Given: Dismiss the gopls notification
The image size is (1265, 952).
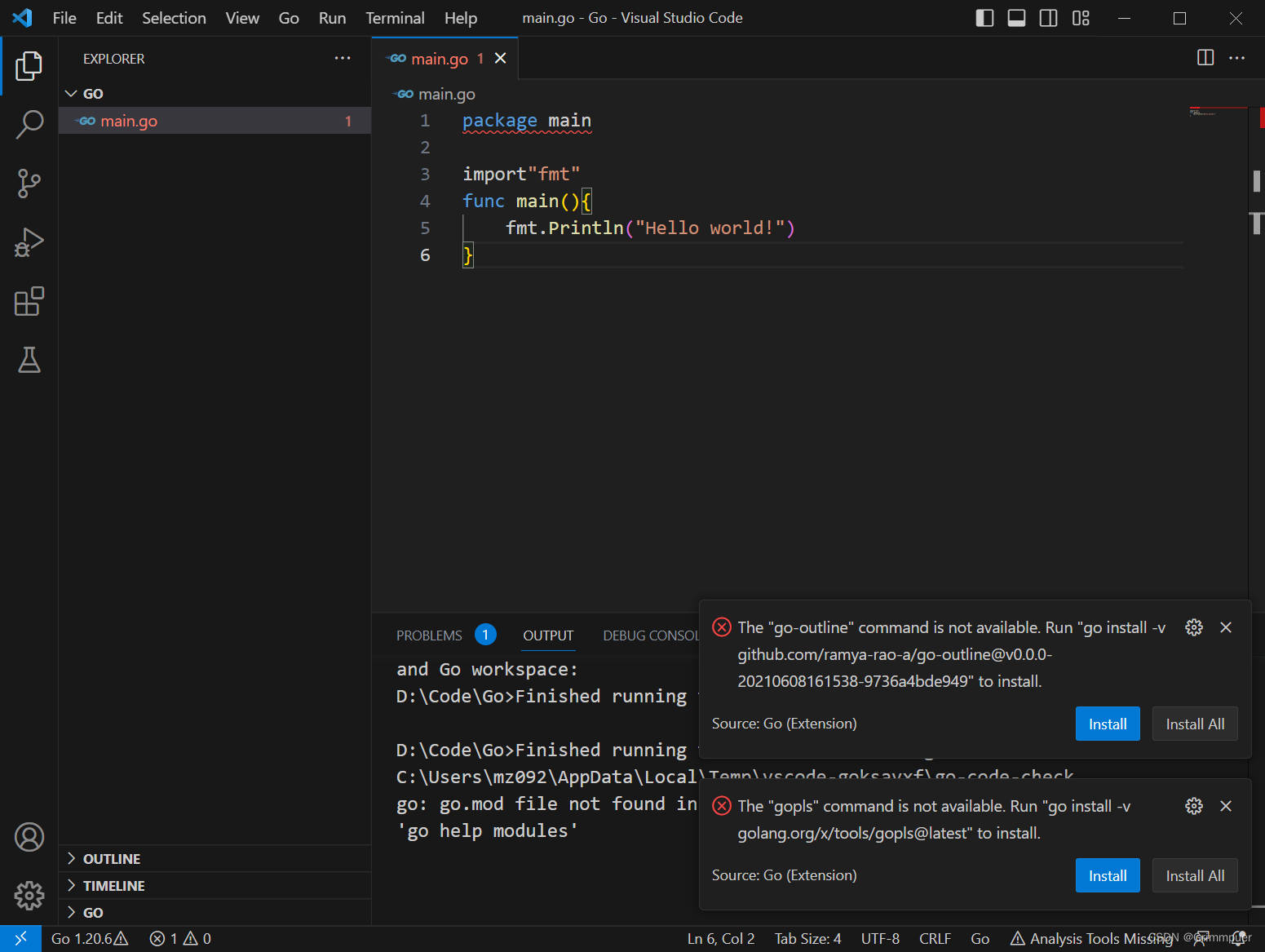Looking at the screenshot, I should [x=1226, y=806].
